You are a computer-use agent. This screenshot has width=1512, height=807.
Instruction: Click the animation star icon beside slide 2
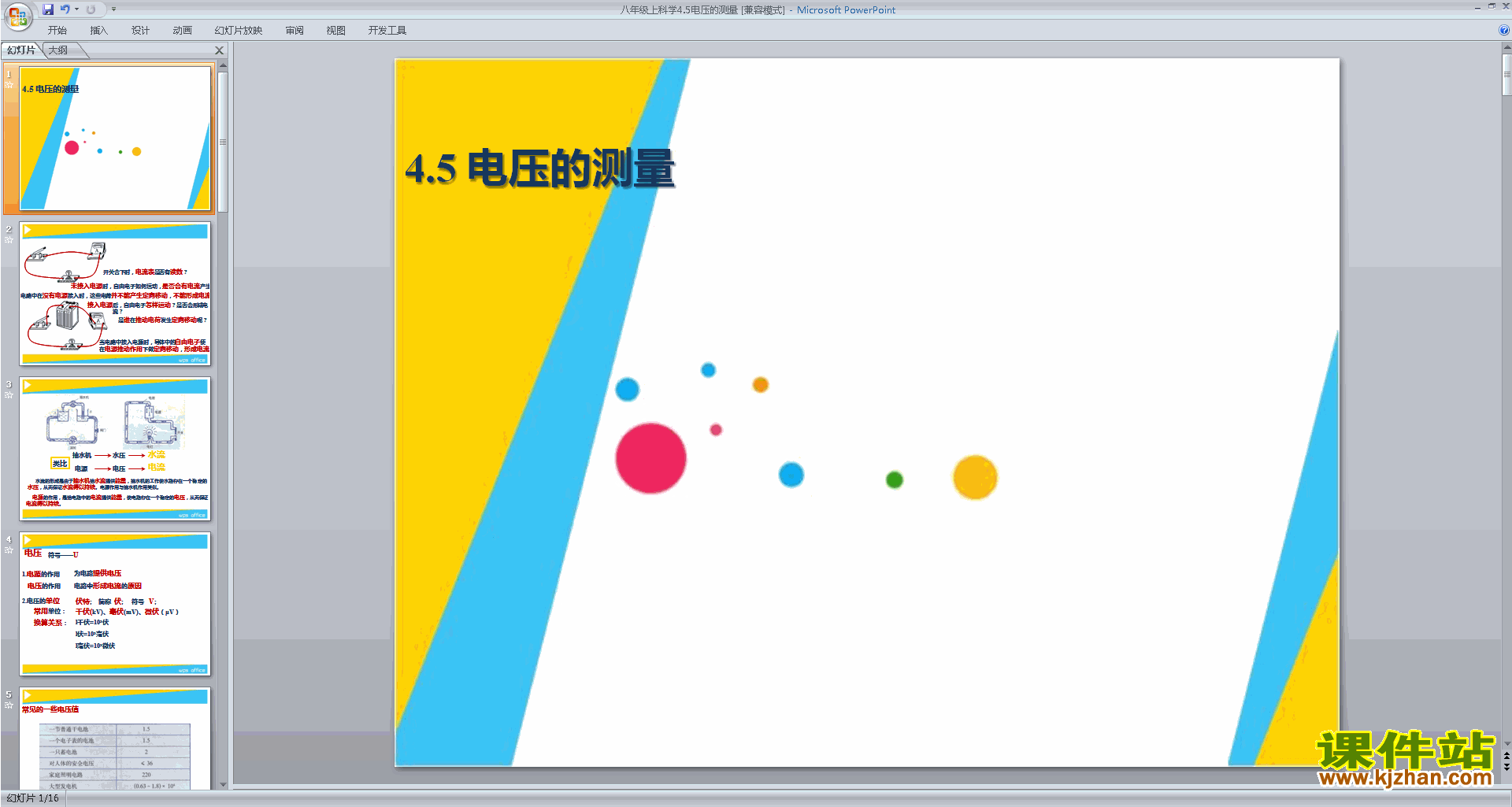coord(9,239)
